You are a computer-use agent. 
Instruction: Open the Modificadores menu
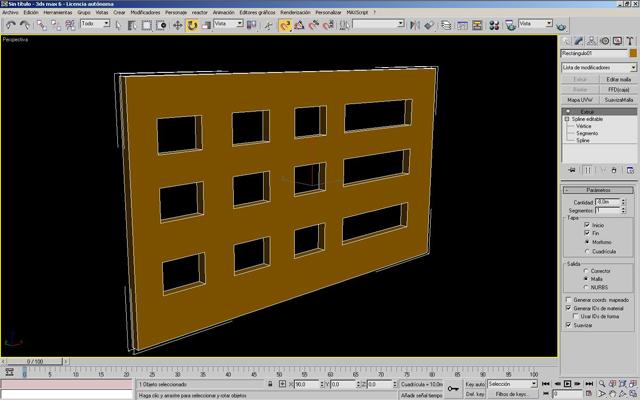click(145, 13)
